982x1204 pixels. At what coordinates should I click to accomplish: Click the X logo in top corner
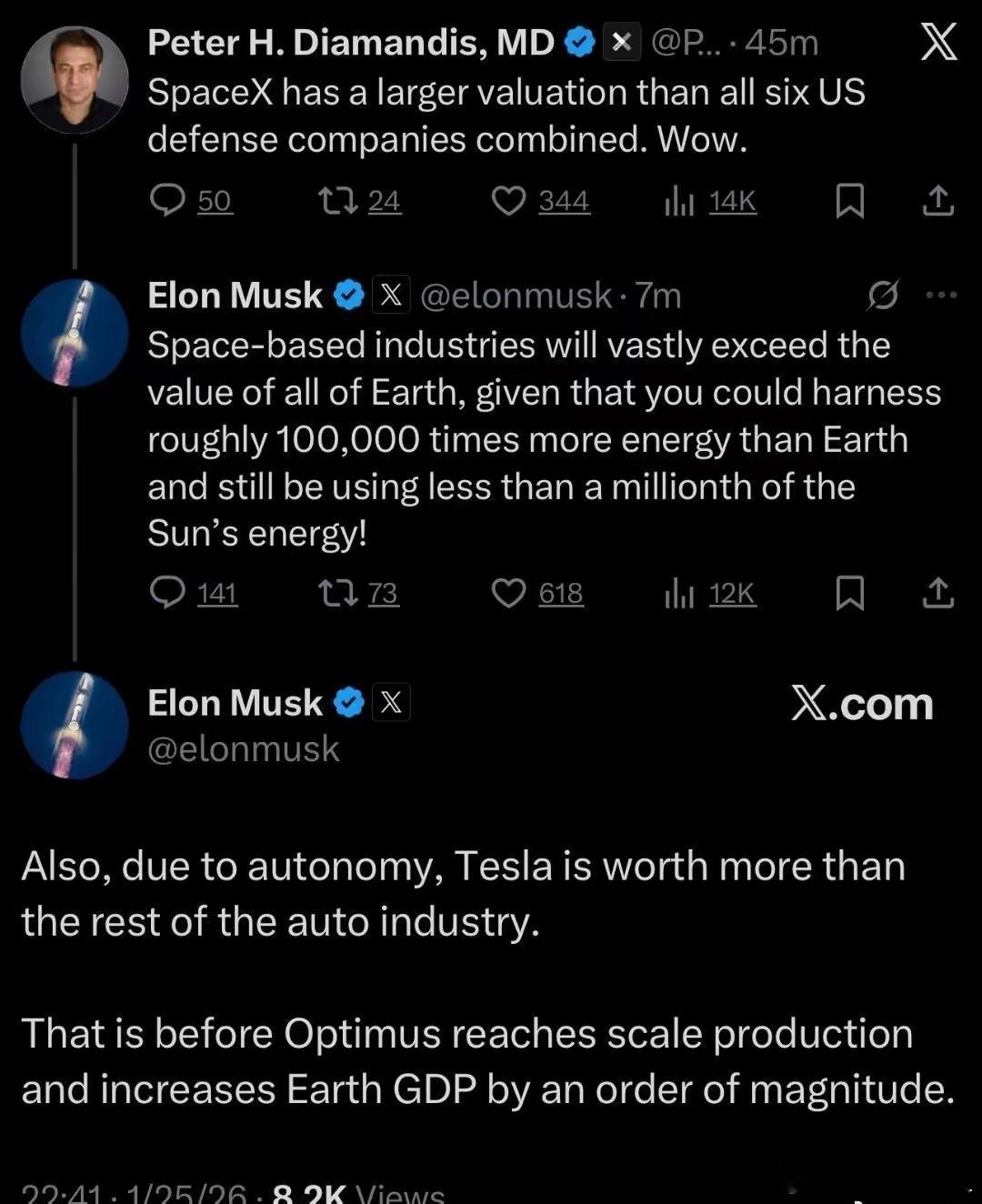tap(938, 42)
